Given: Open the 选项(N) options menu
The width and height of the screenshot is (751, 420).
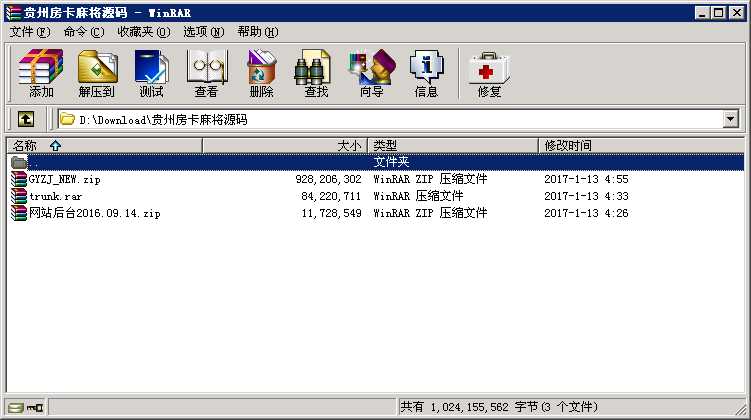Looking at the screenshot, I should coord(204,32).
